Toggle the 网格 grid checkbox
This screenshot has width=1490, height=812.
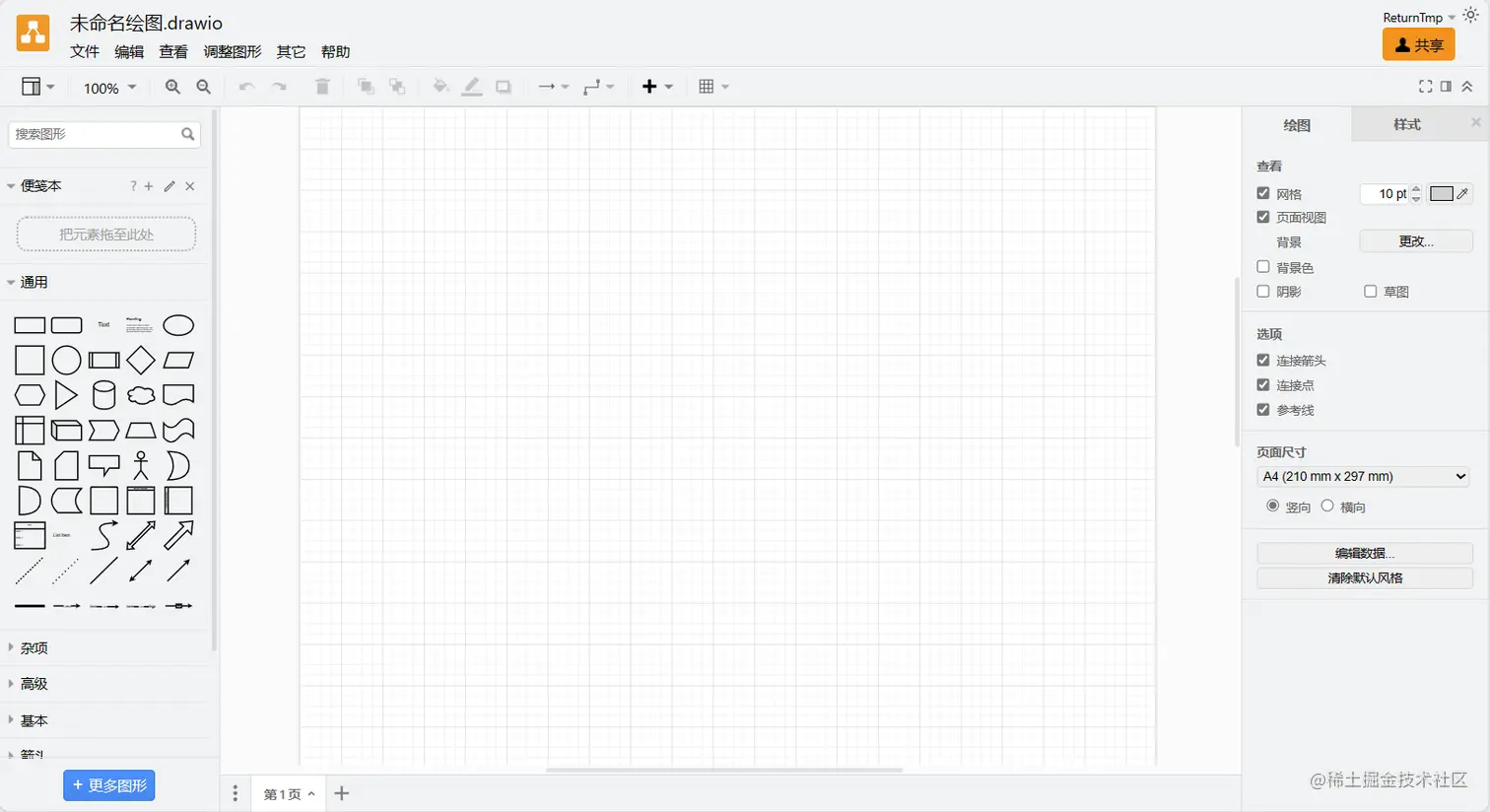(x=1263, y=193)
